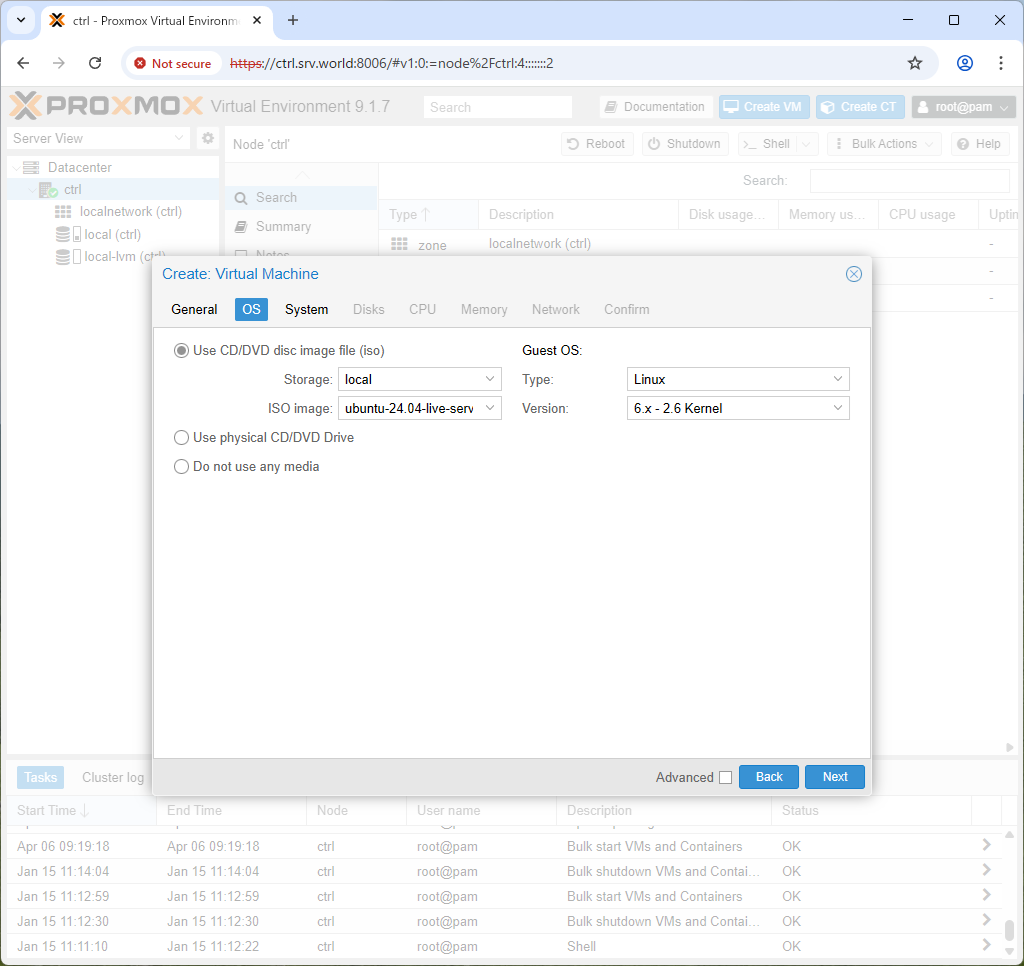Select the localnetwork (ctrl) zone icon
The image size is (1024, 966).
point(63,212)
